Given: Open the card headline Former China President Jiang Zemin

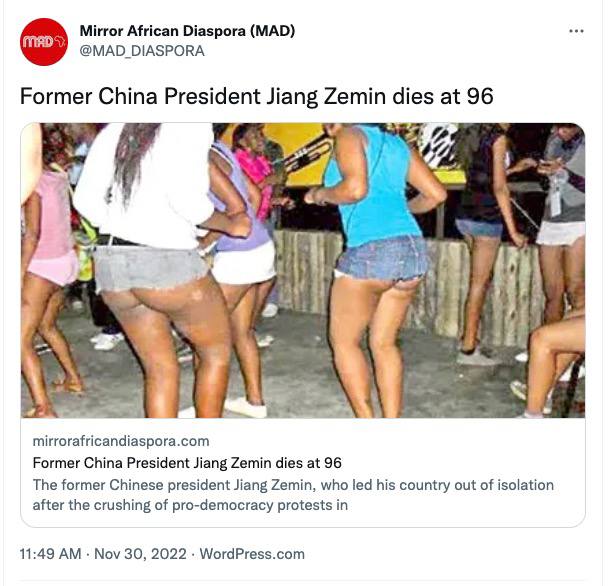Looking at the screenshot, I should click(x=187, y=463).
